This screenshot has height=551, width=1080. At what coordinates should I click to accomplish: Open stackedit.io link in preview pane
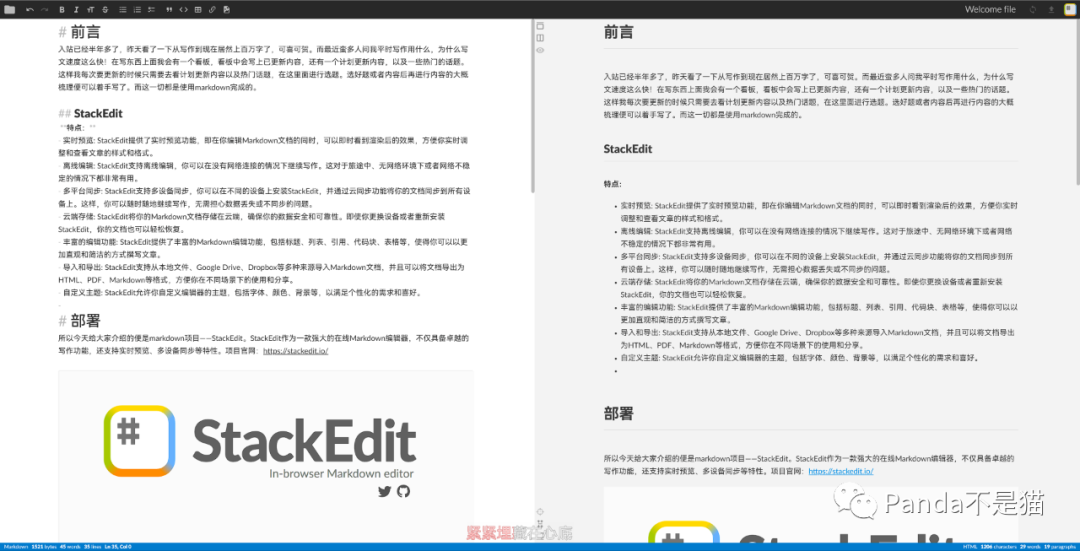tap(841, 471)
